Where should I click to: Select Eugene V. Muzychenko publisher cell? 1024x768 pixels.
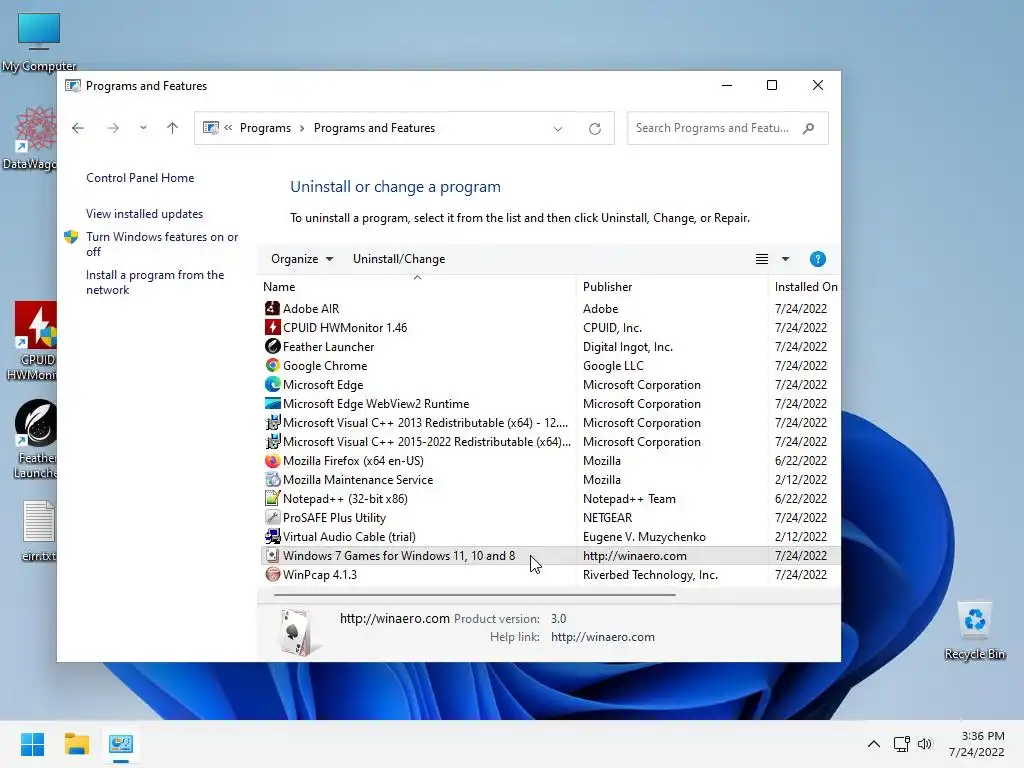click(x=644, y=536)
